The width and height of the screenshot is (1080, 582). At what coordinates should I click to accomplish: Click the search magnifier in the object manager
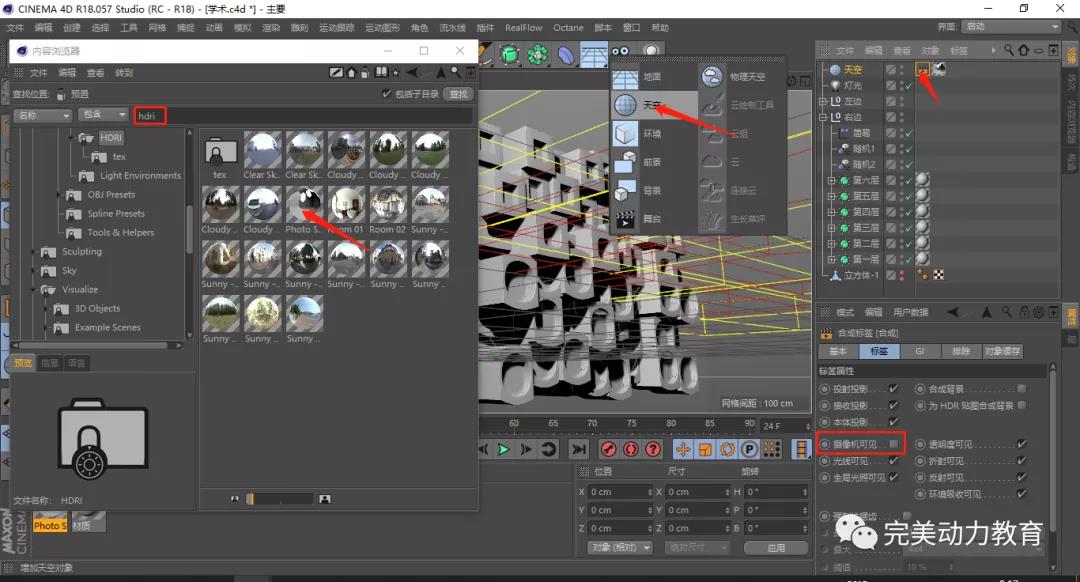(1009, 50)
